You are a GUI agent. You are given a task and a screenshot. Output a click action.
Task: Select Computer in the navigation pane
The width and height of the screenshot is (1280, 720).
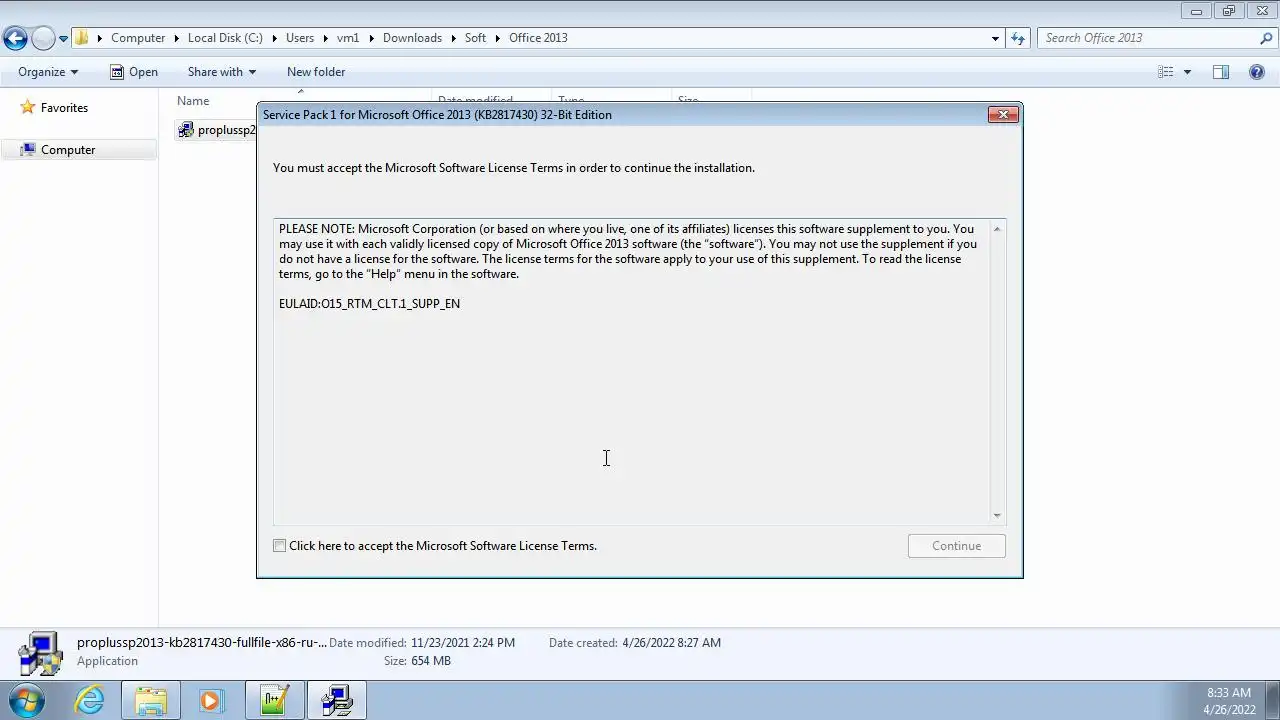click(x=68, y=150)
